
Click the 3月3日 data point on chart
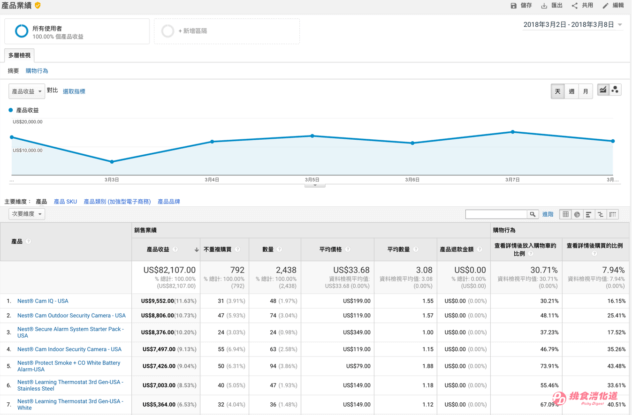pyautogui.click(x=112, y=162)
